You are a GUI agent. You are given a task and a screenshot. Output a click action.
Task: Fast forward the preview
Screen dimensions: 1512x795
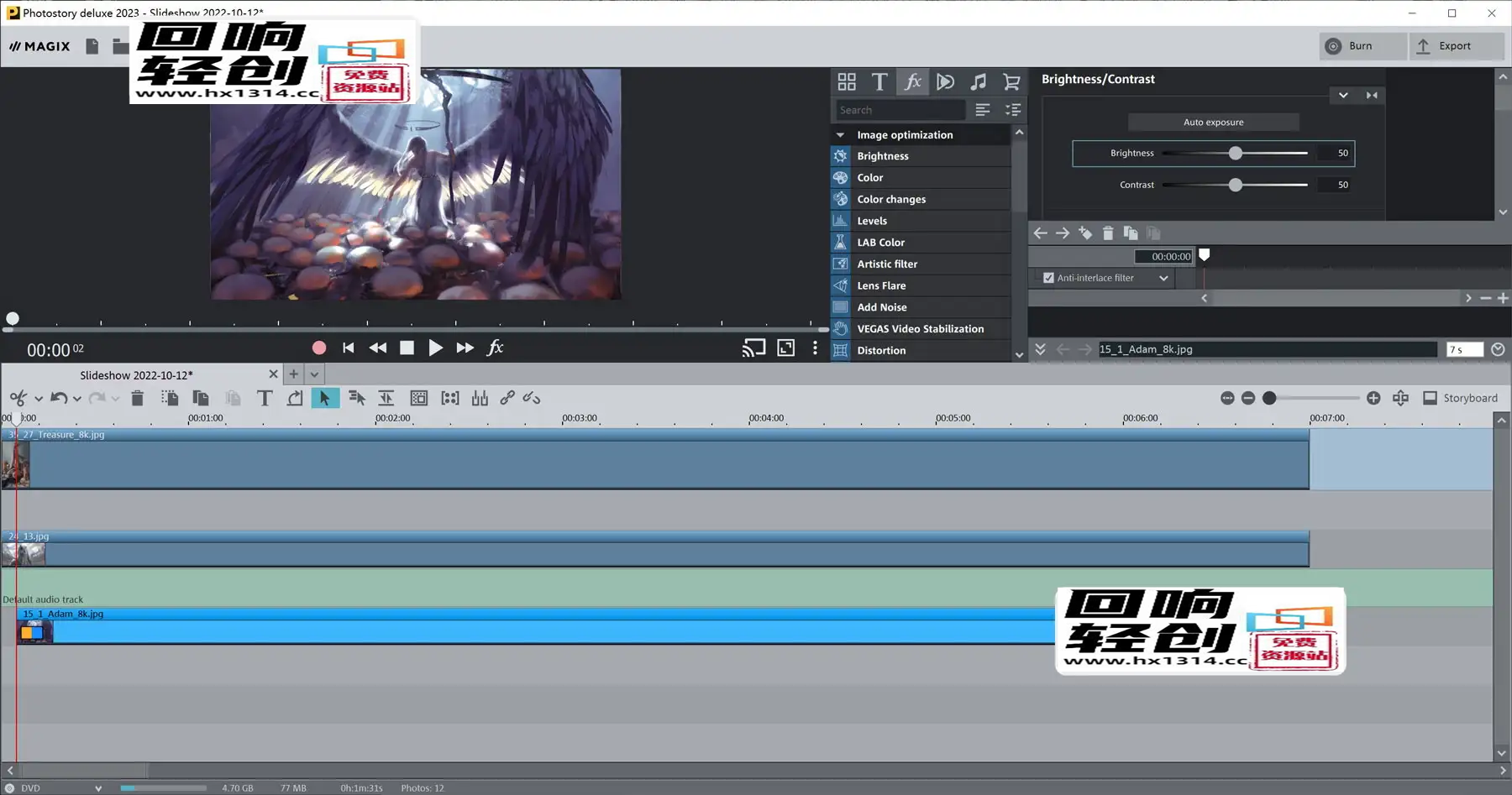(465, 348)
